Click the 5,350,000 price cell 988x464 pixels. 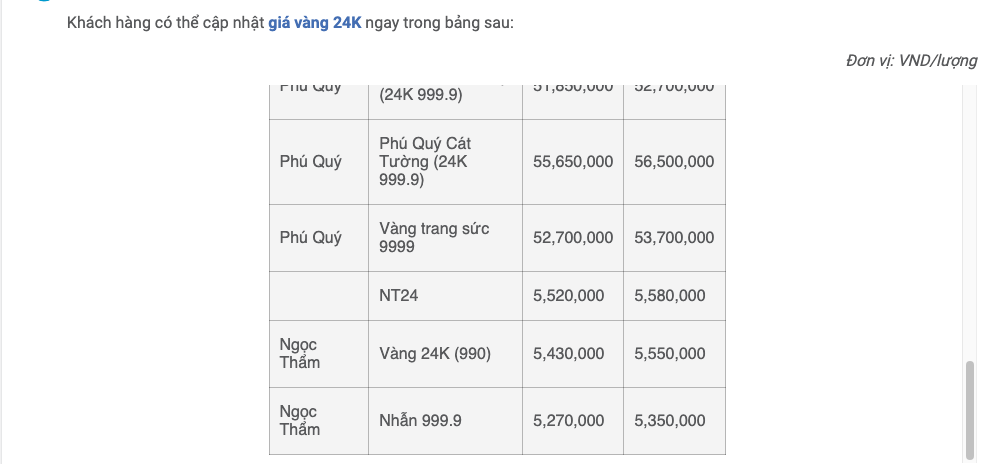pos(669,421)
